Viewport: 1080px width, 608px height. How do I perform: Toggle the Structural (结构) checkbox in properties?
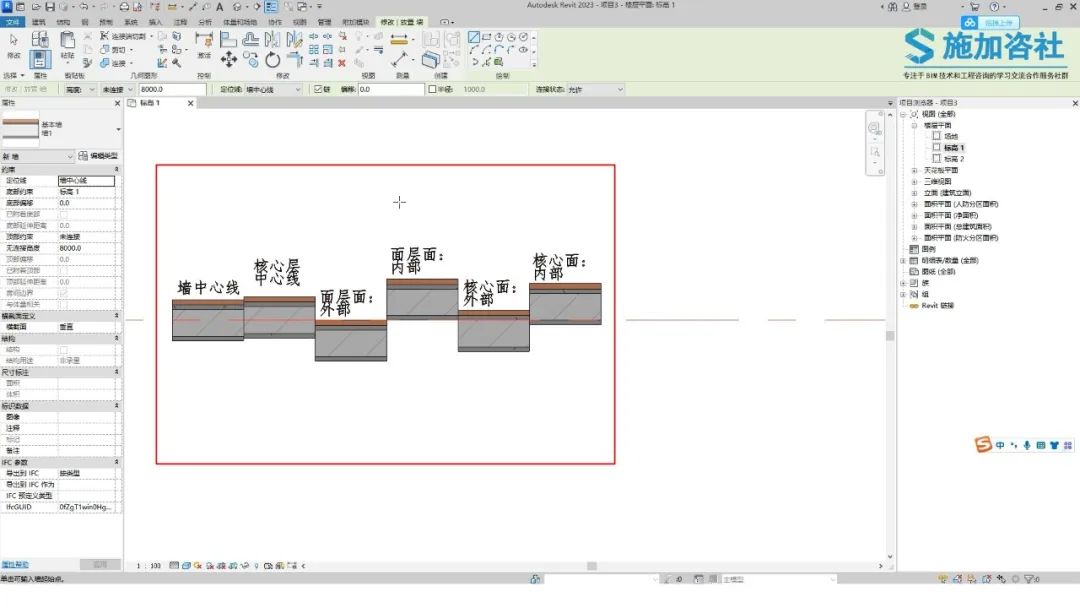click(x=63, y=350)
